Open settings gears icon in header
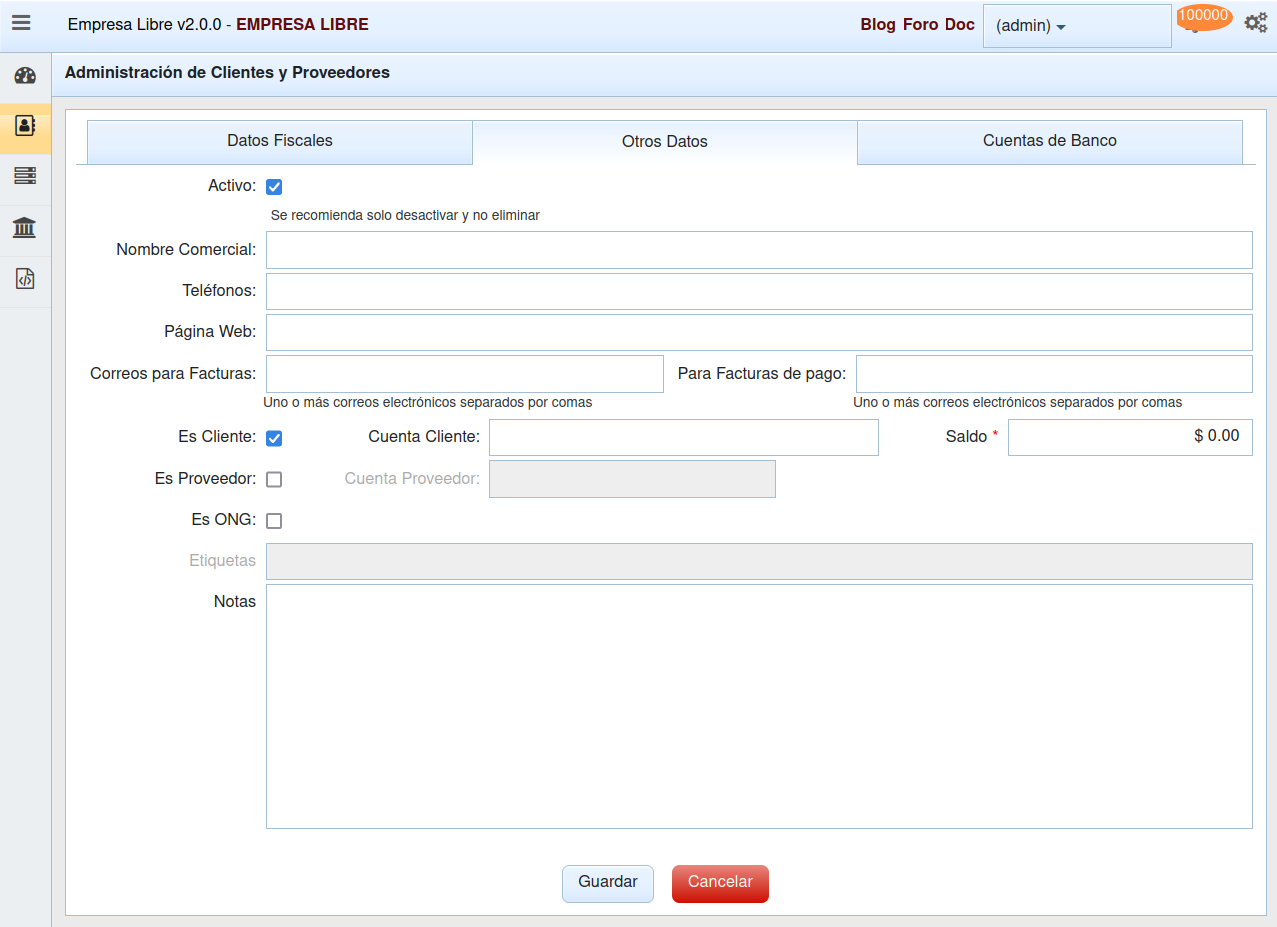The image size is (1277, 927). pyautogui.click(x=1255, y=23)
